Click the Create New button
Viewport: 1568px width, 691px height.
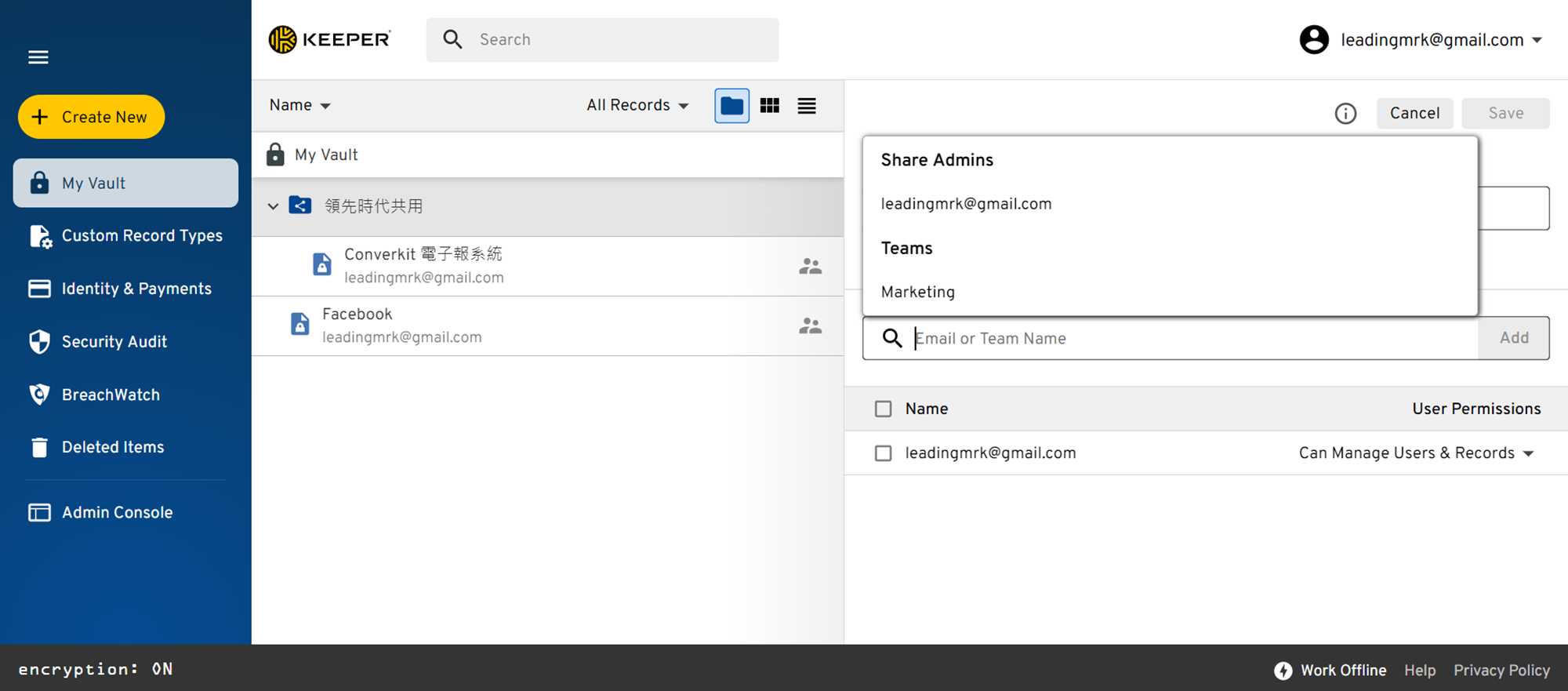tap(91, 117)
